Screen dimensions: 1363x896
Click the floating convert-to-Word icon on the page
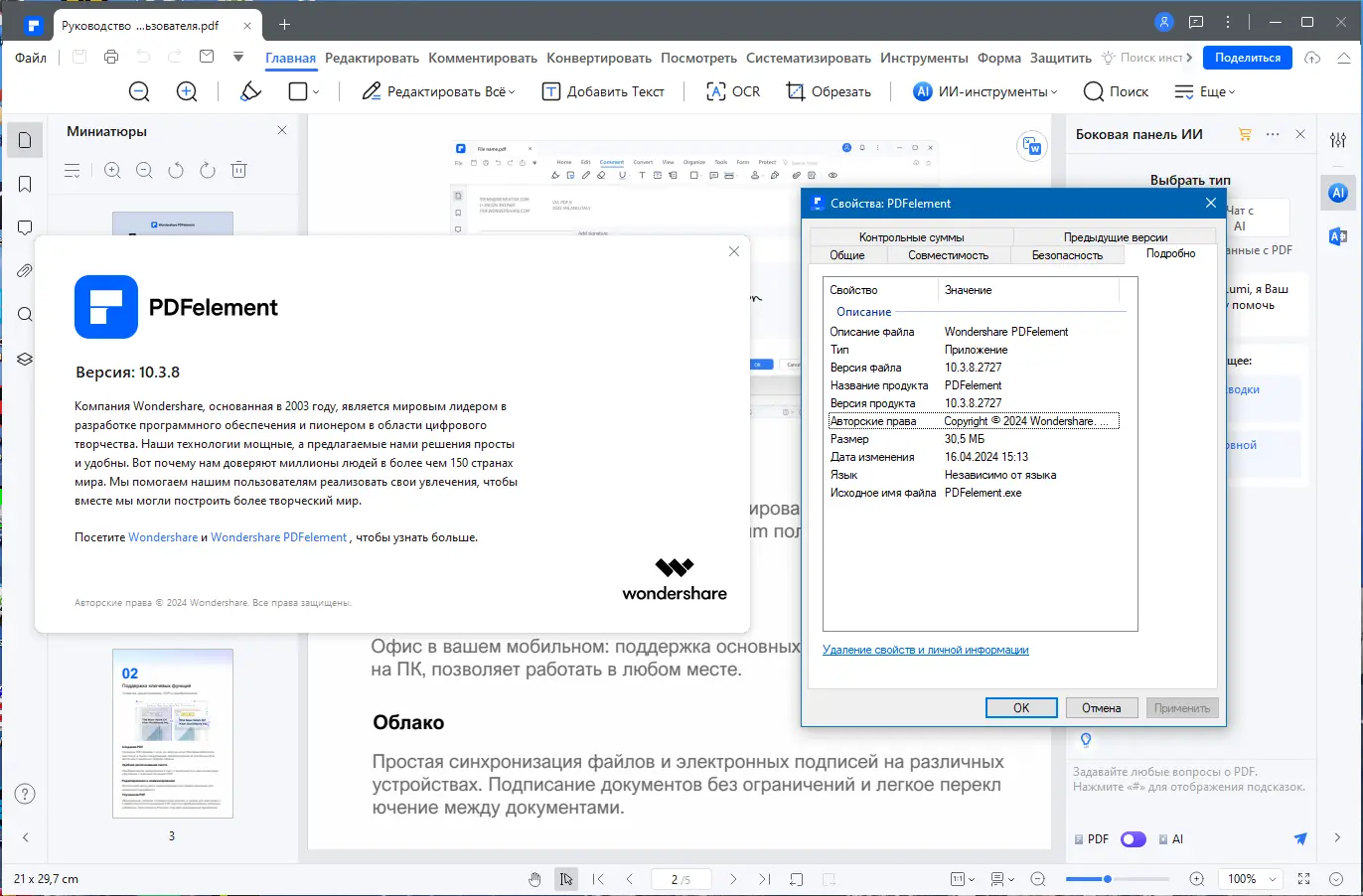click(x=1033, y=147)
